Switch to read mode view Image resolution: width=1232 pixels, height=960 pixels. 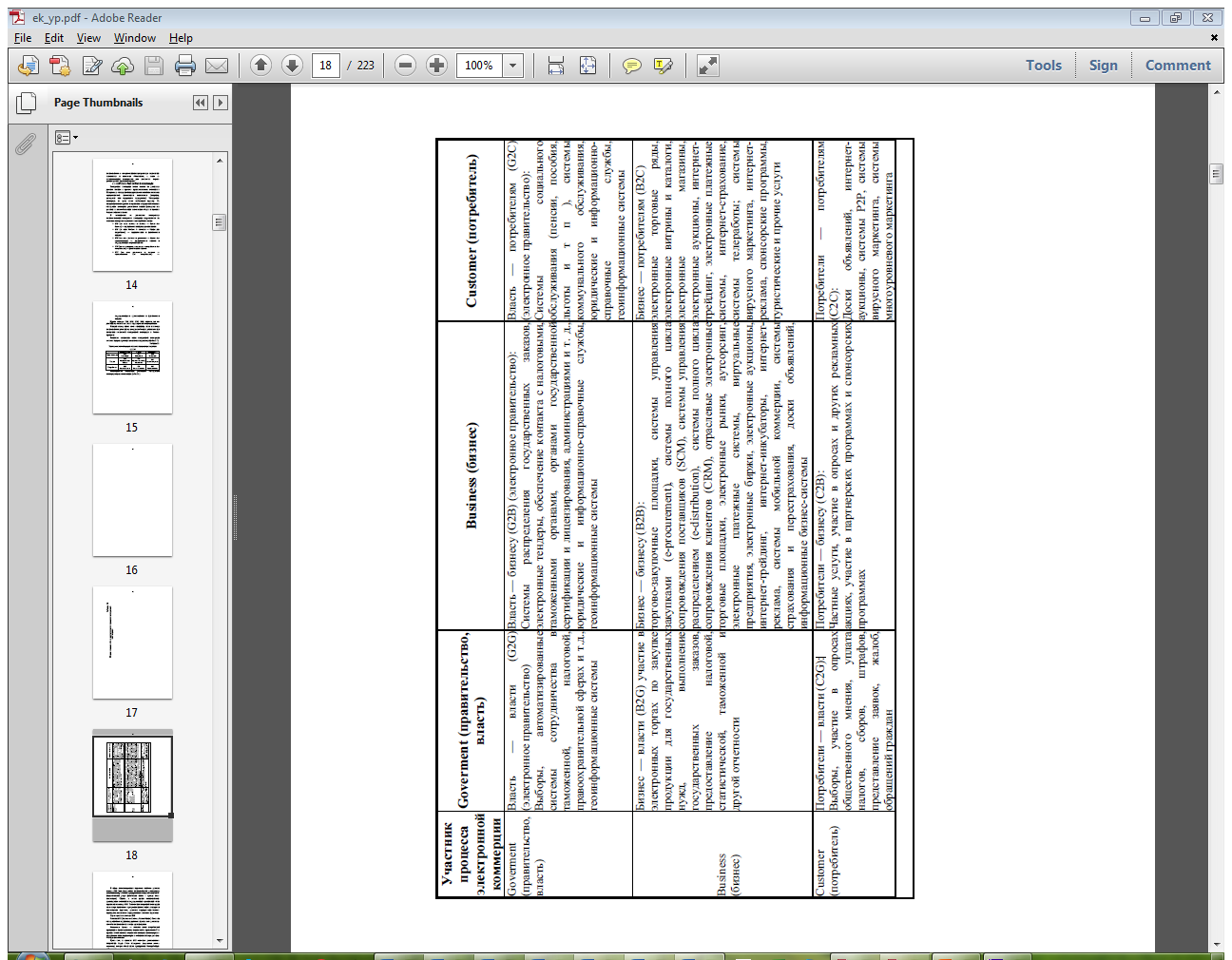pos(707,66)
